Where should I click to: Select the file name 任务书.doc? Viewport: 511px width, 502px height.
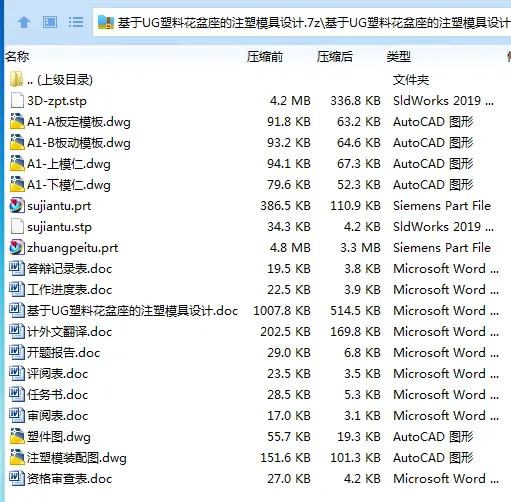58,395
